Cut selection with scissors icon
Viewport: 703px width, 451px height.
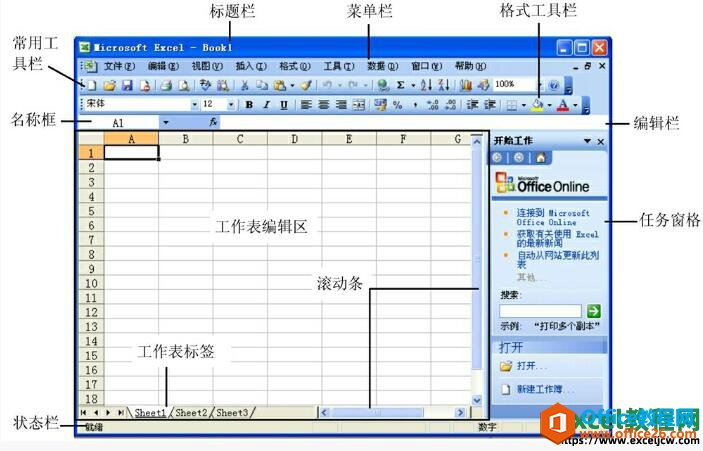245,85
